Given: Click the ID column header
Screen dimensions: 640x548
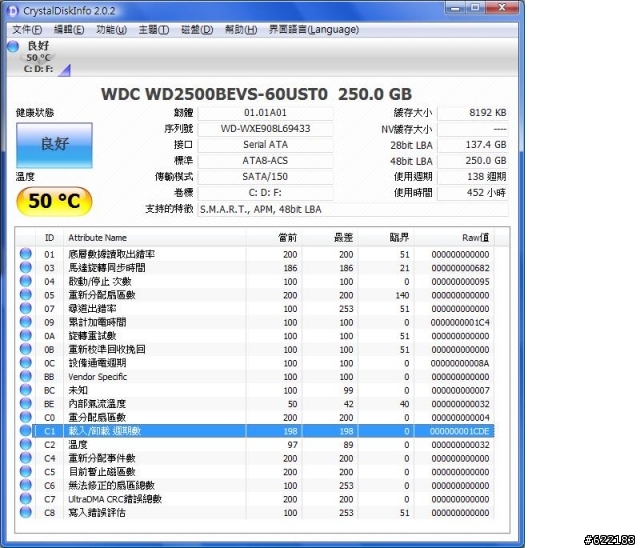Looking at the screenshot, I should point(49,237).
